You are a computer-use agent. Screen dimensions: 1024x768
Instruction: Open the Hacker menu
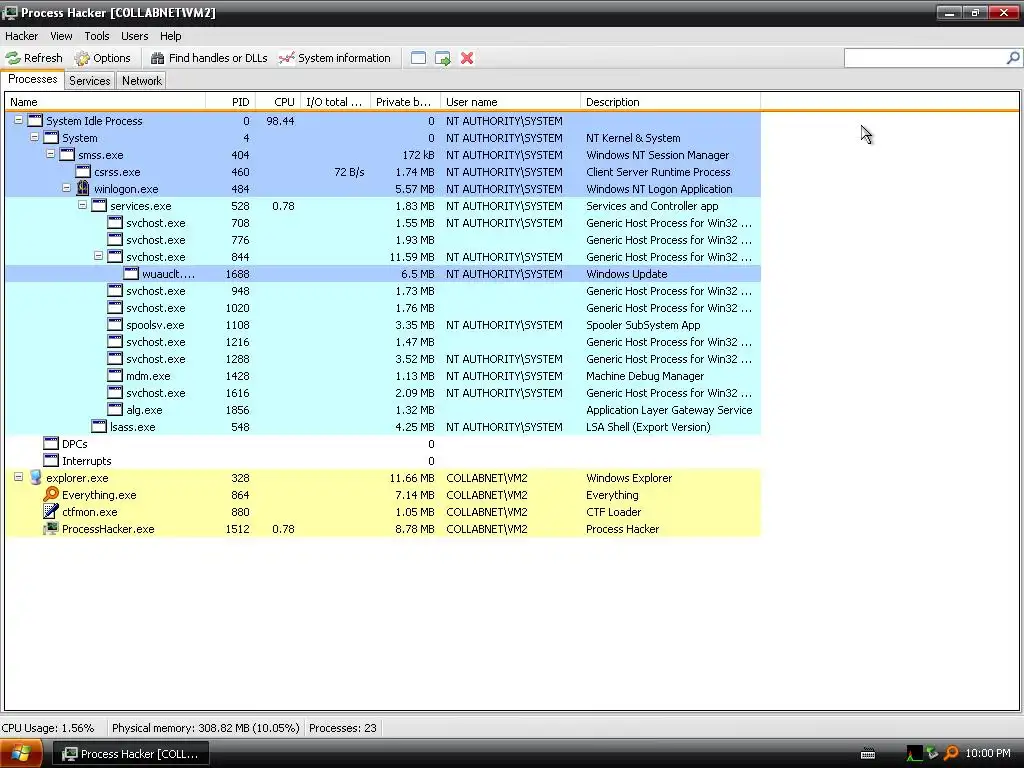(x=22, y=36)
